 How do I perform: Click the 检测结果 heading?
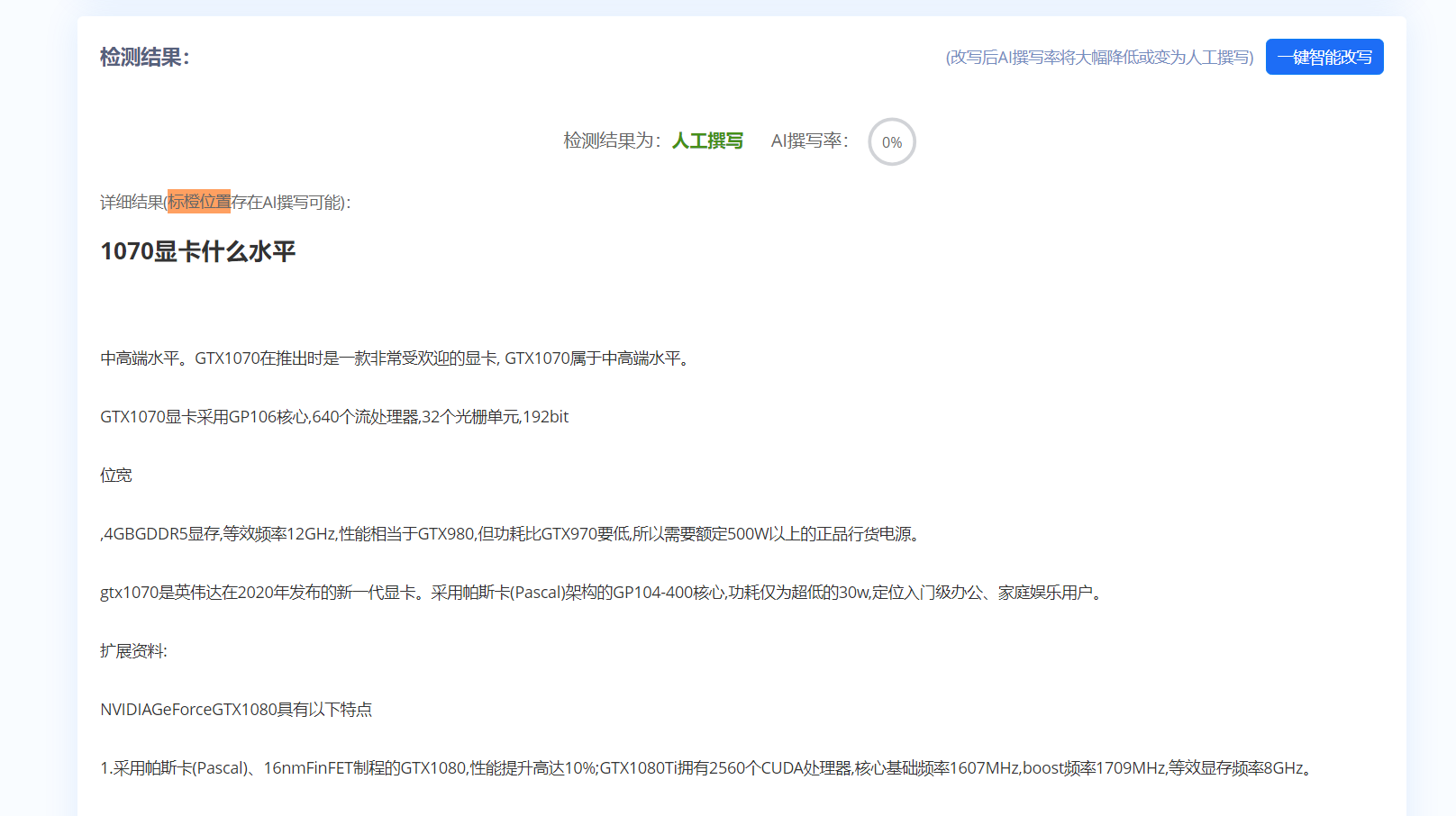click(x=145, y=58)
